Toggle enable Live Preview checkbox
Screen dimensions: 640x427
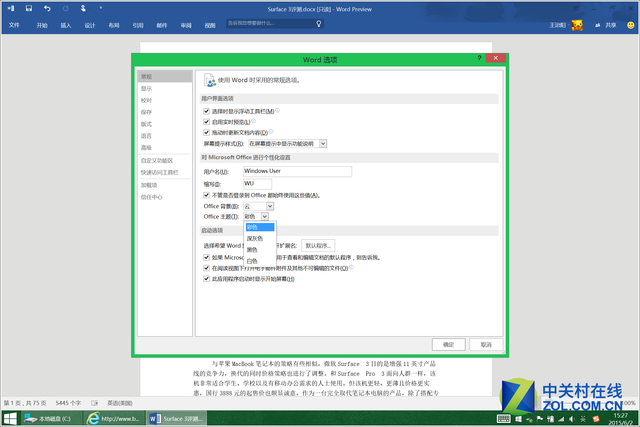pos(207,122)
